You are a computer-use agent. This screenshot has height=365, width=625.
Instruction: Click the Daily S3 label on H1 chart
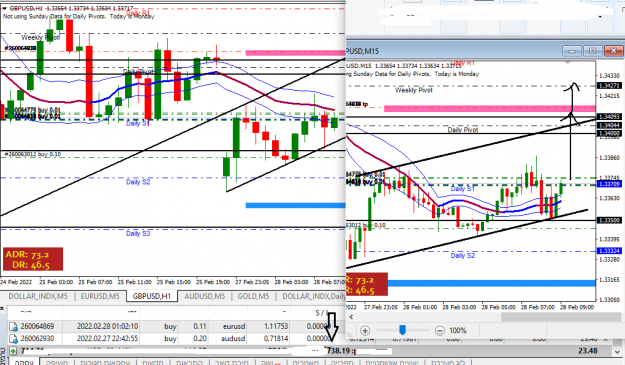[138, 233]
